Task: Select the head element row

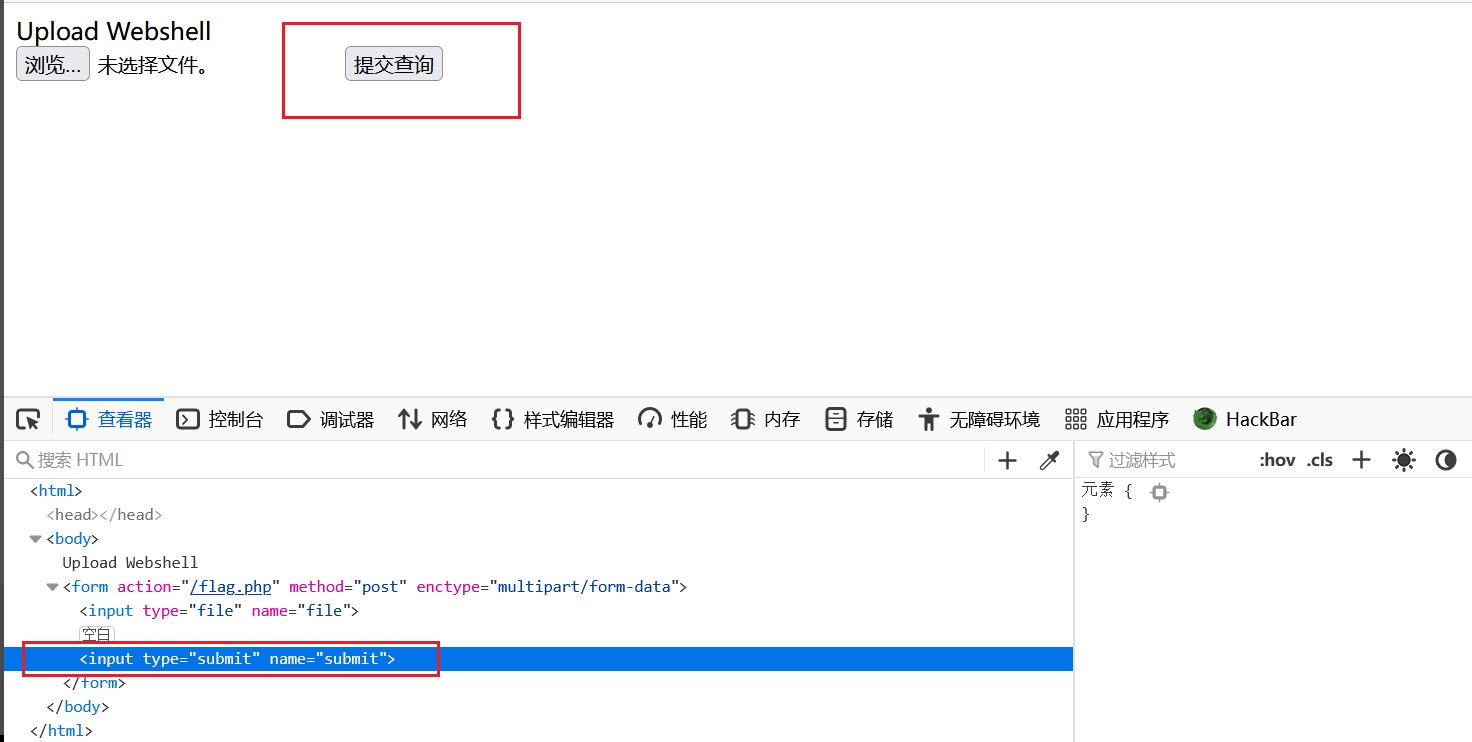Action: pyautogui.click(x=538, y=515)
